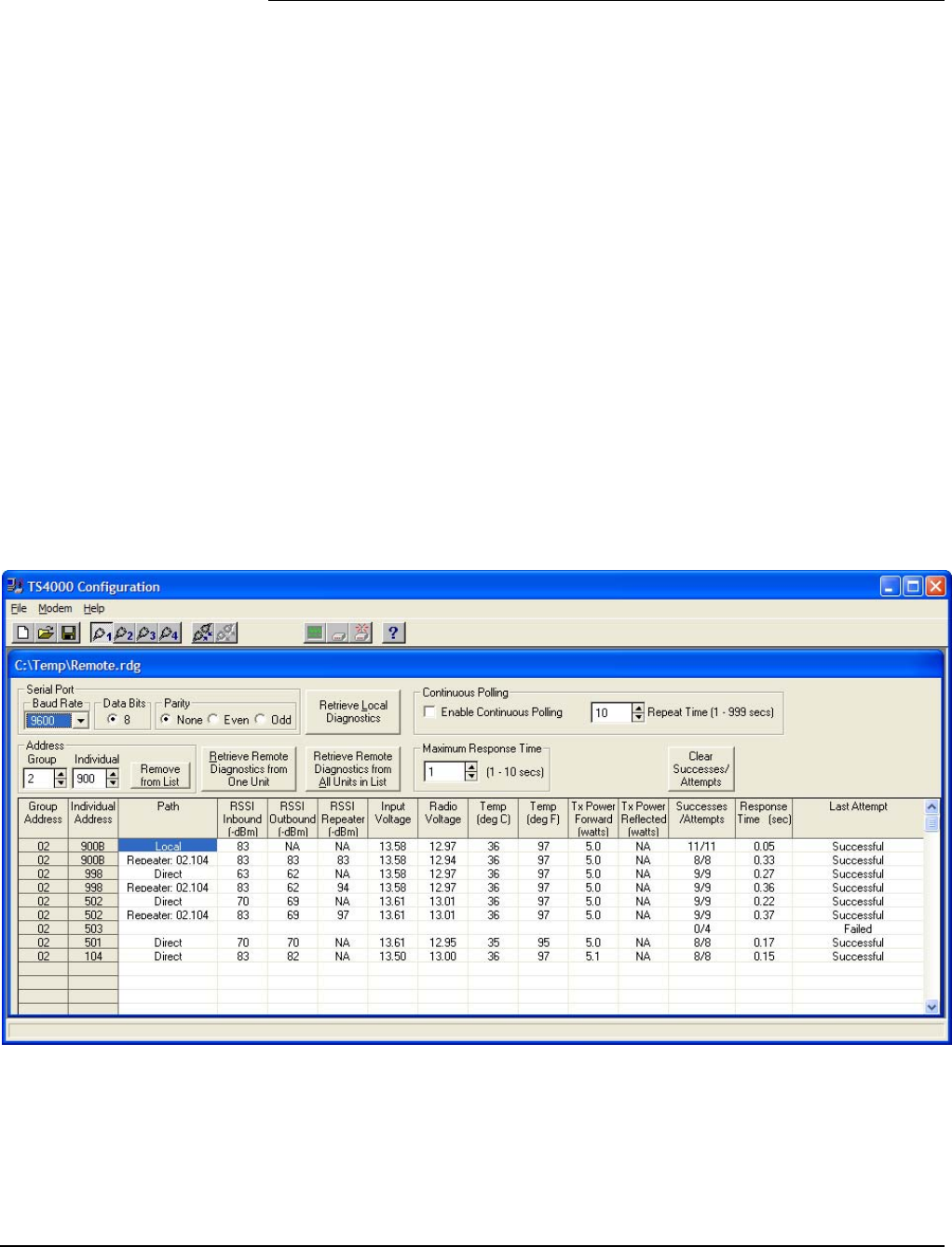Image resolution: width=952 pixels, height=1247 pixels.
Task: Click Retrieve Remote Diagnostics from All Units
Action: (353, 769)
